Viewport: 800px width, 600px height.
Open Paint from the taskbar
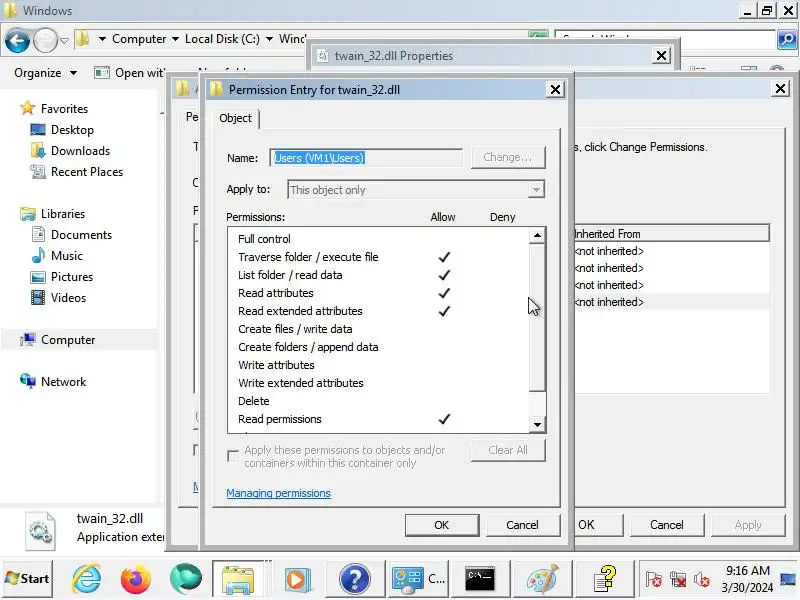coord(542,579)
